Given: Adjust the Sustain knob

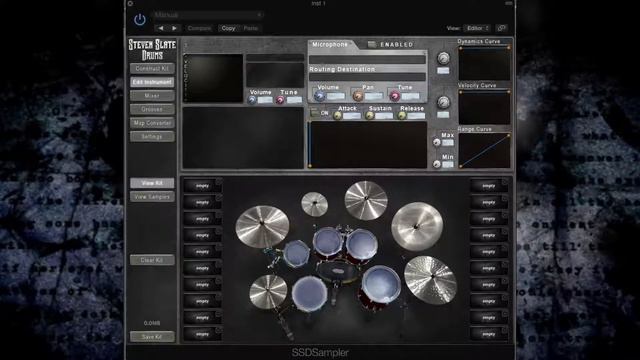Looking at the screenshot, I should (x=369, y=116).
